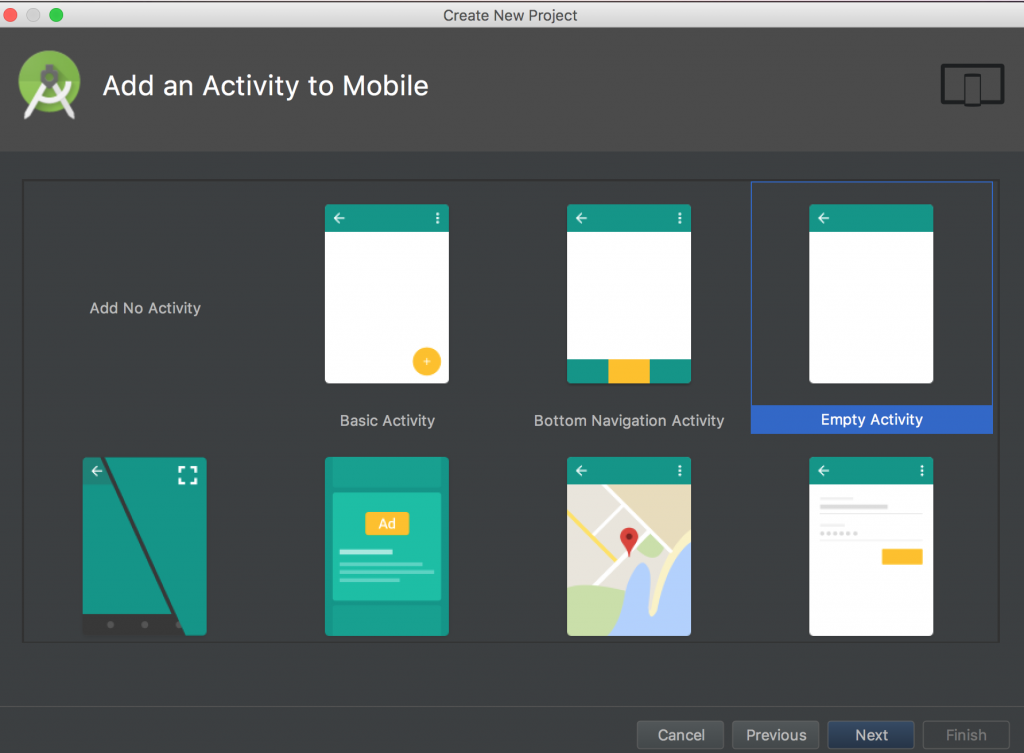This screenshot has width=1024, height=753.
Task: Select the Empty Activity thumbnail
Action: (x=871, y=294)
